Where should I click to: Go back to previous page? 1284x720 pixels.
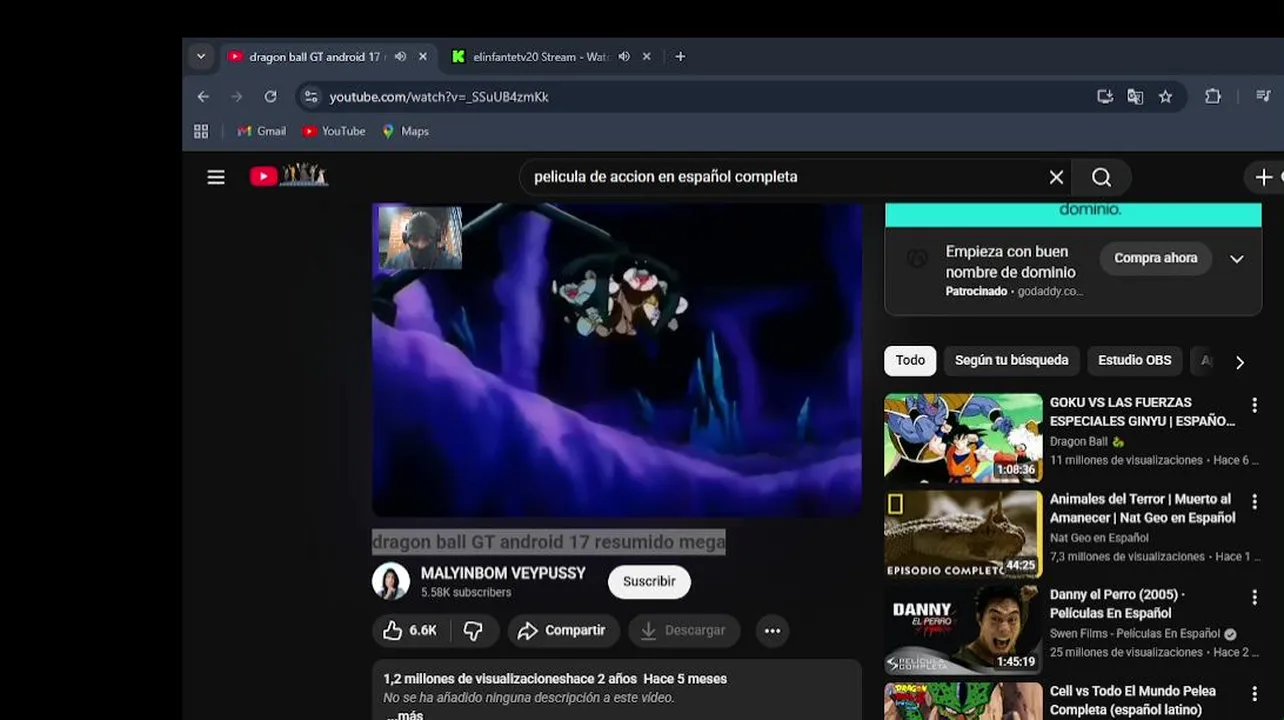(x=203, y=97)
